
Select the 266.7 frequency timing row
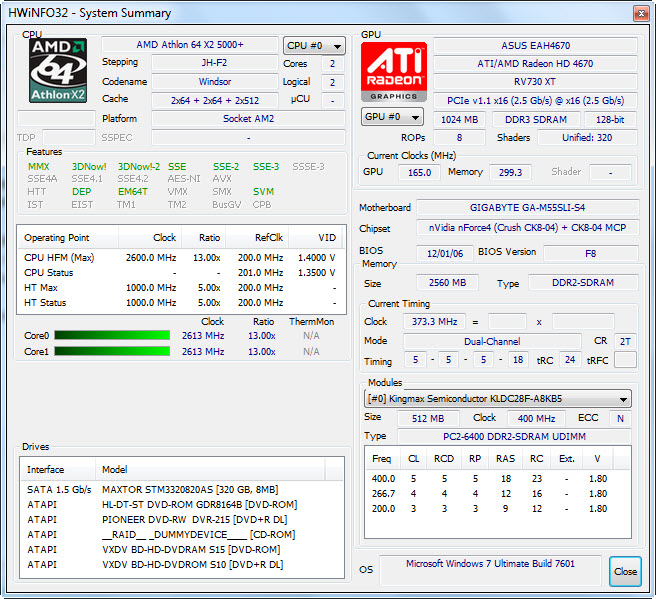click(x=497, y=494)
